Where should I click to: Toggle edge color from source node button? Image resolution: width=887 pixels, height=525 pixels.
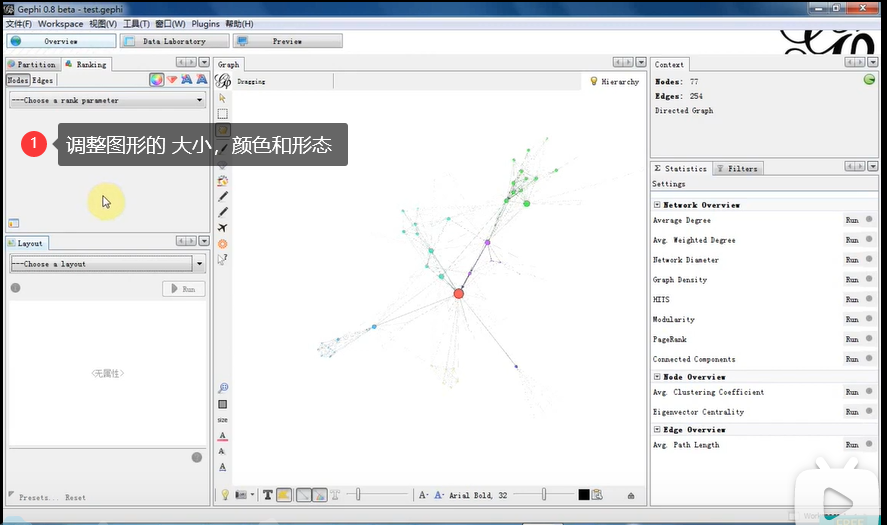point(319,495)
